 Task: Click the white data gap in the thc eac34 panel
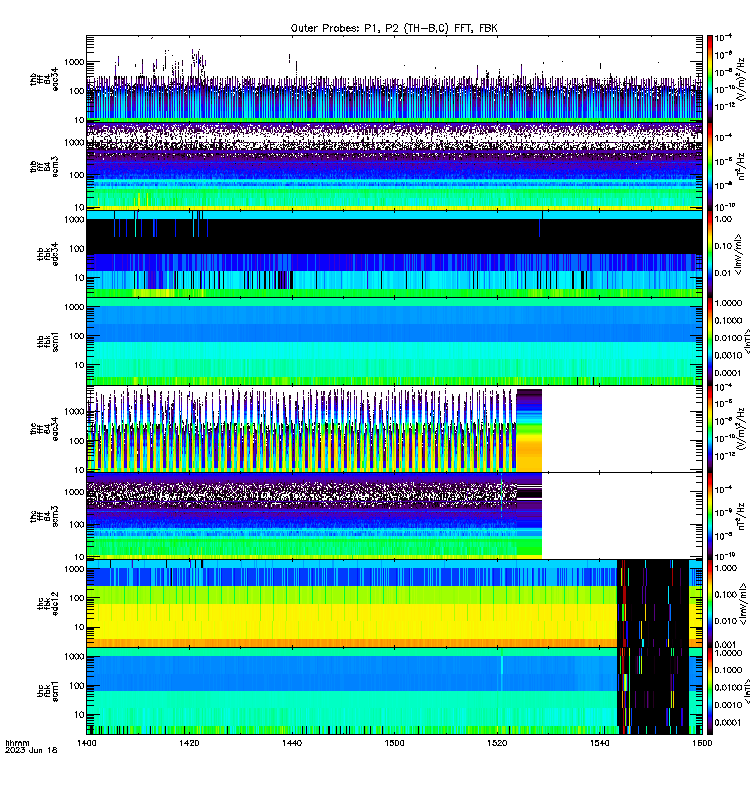(622, 429)
